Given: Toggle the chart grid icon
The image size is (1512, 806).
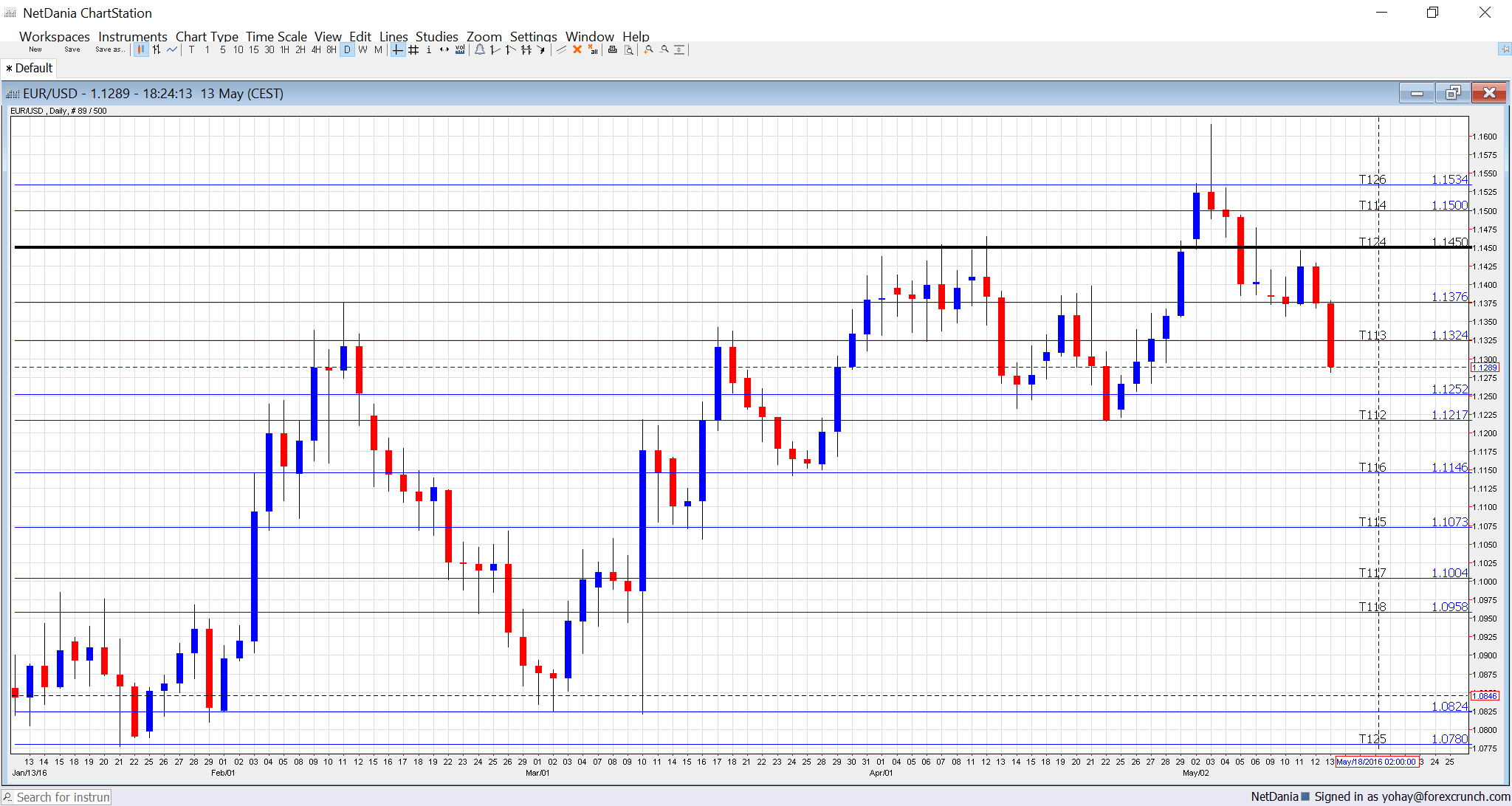Looking at the screenshot, I should point(413,49).
